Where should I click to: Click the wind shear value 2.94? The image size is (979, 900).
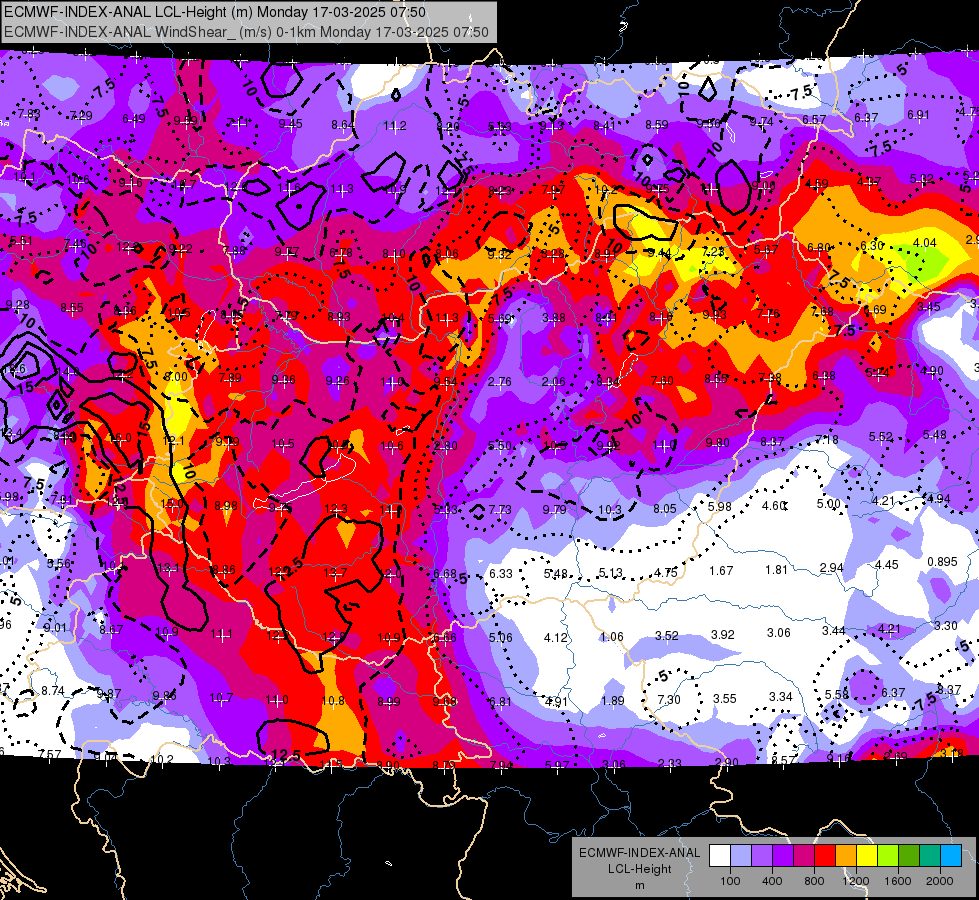(831, 567)
